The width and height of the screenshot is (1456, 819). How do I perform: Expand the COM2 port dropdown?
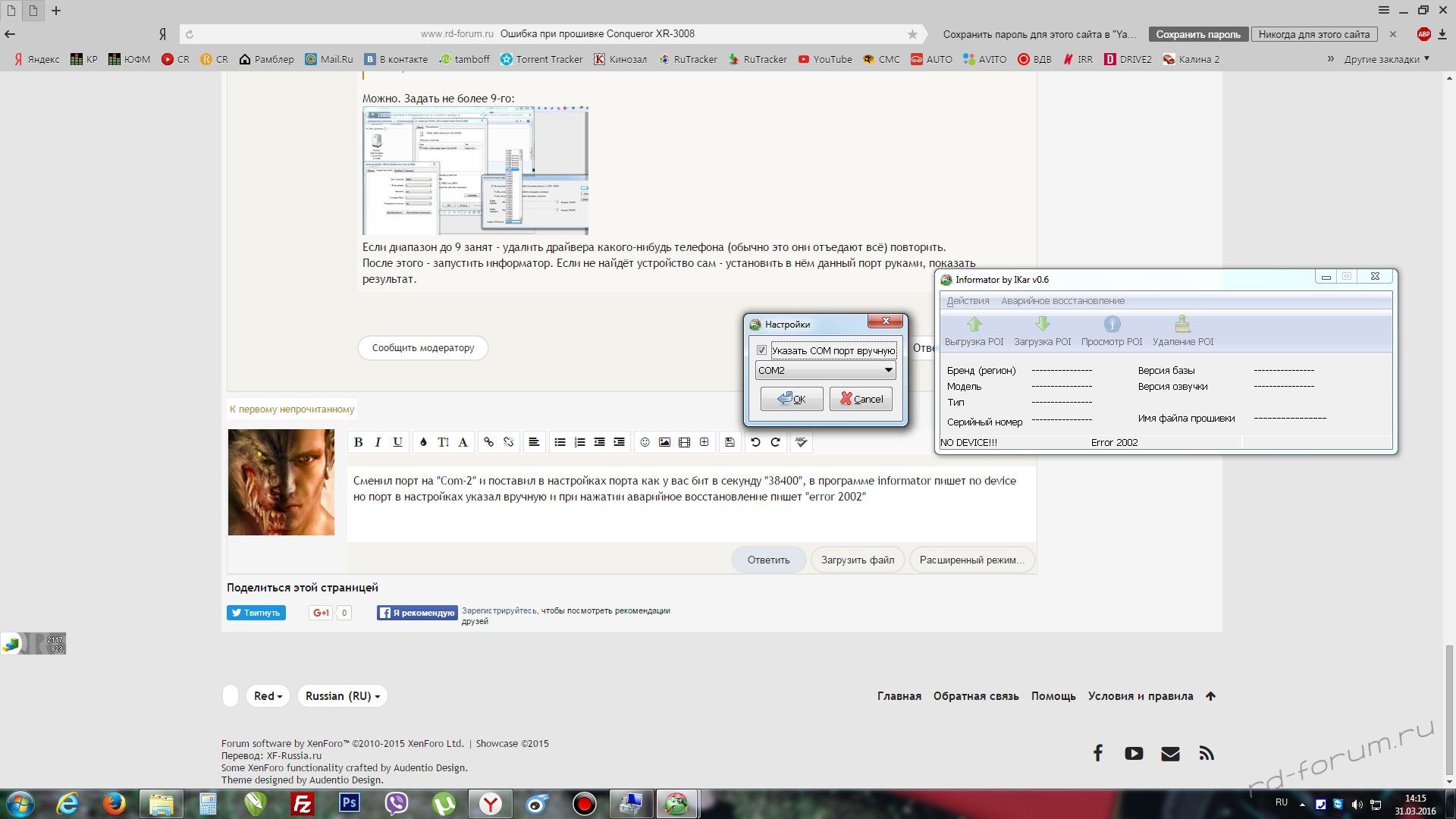click(x=888, y=370)
